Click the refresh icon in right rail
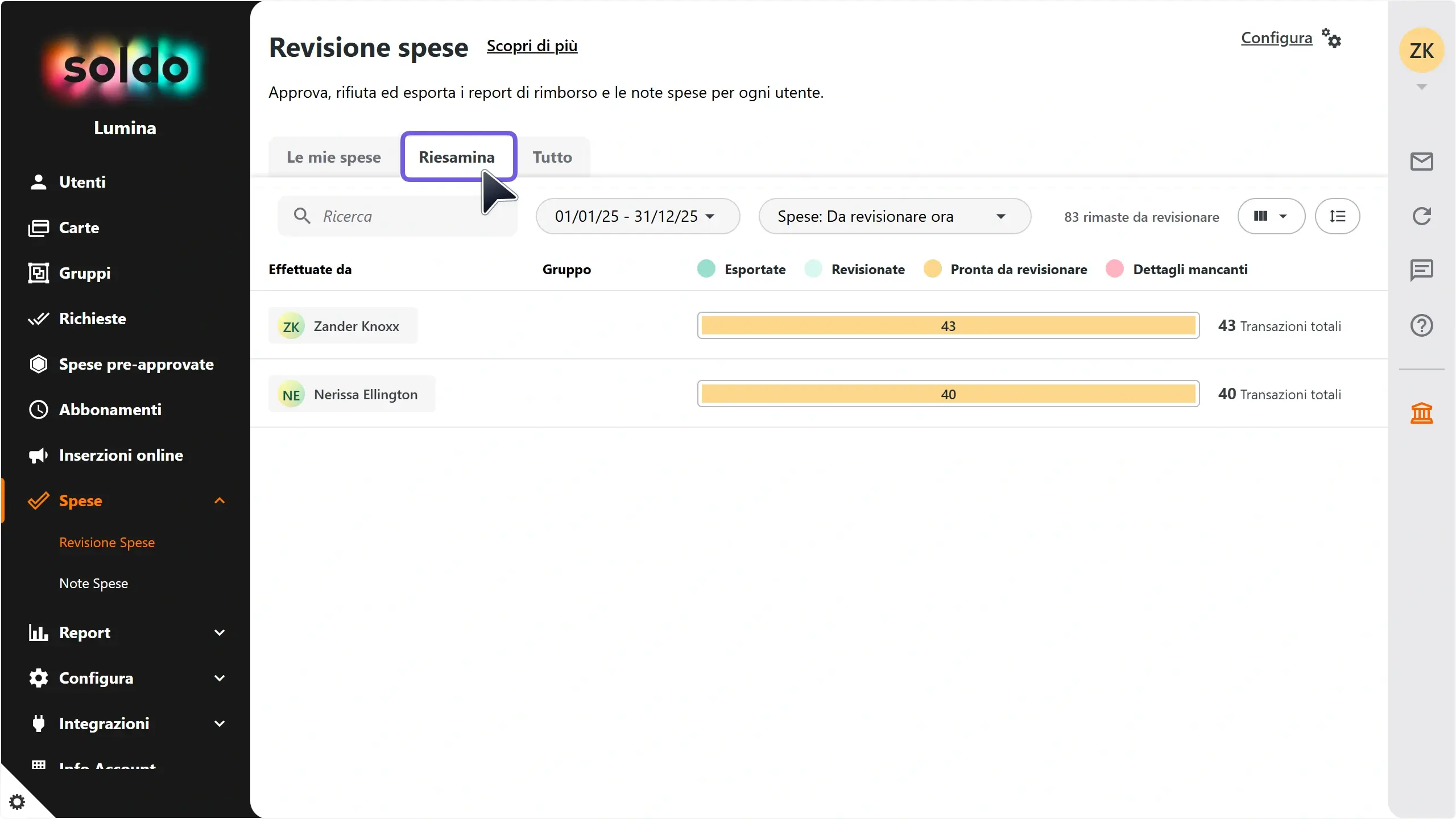 (x=1421, y=216)
